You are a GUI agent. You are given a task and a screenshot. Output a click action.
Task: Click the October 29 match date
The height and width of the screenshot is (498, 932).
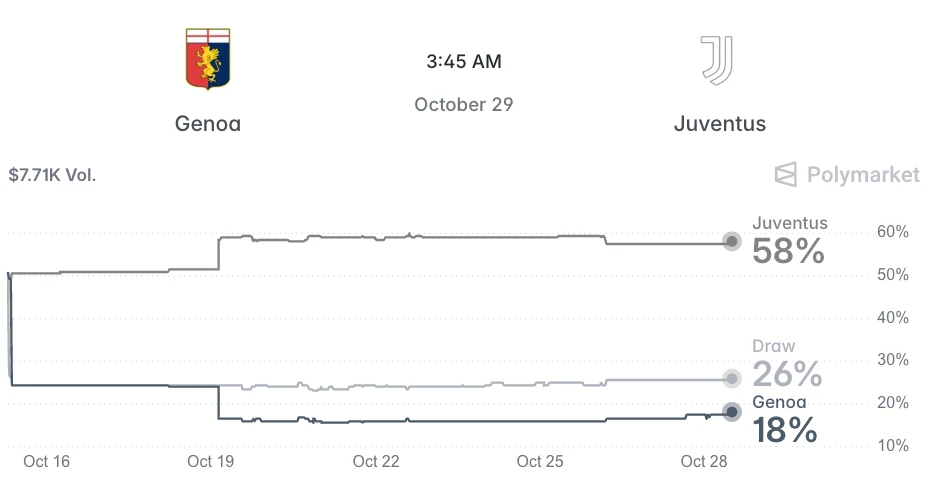pyautogui.click(x=464, y=105)
